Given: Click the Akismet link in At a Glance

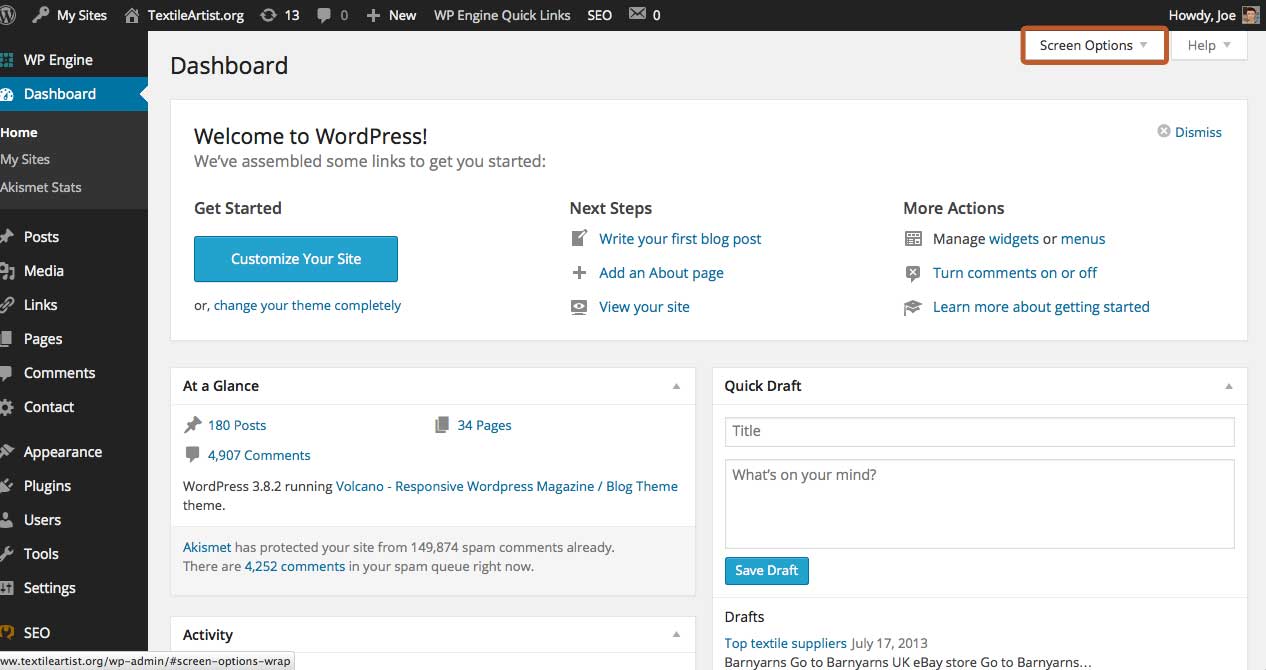Looking at the screenshot, I should (x=207, y=547).
